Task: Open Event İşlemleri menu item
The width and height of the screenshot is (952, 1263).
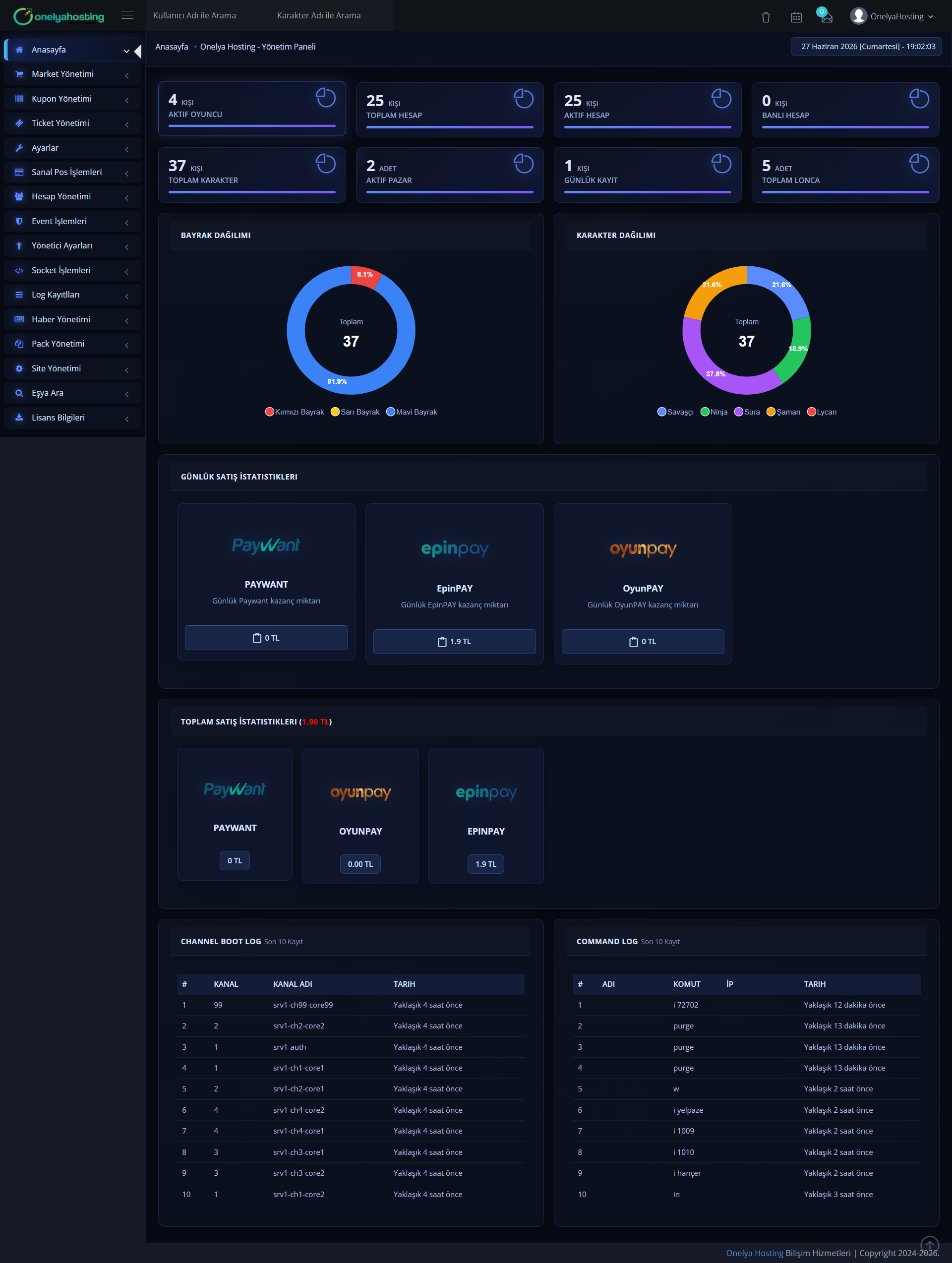Action: [72, 222]
